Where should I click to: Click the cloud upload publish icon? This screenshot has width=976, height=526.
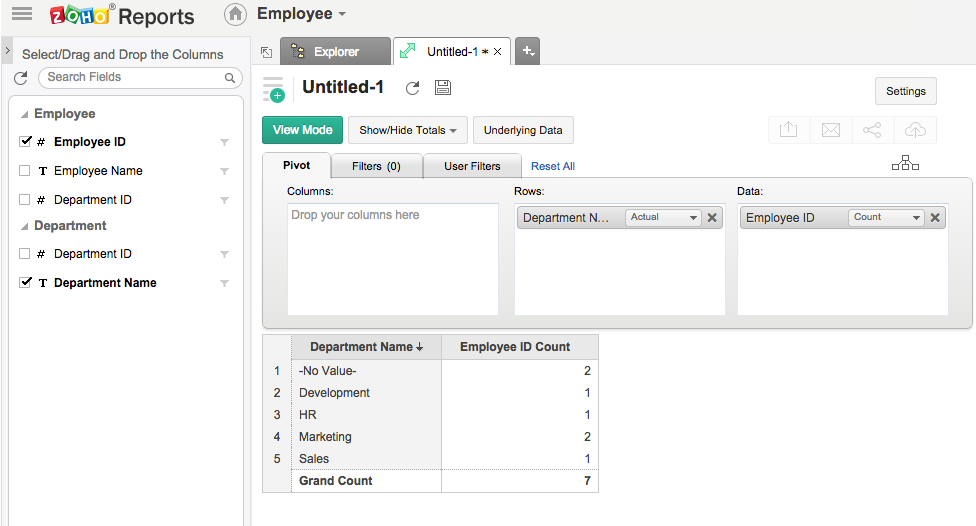pyautogui.click(x=914, y=130)
